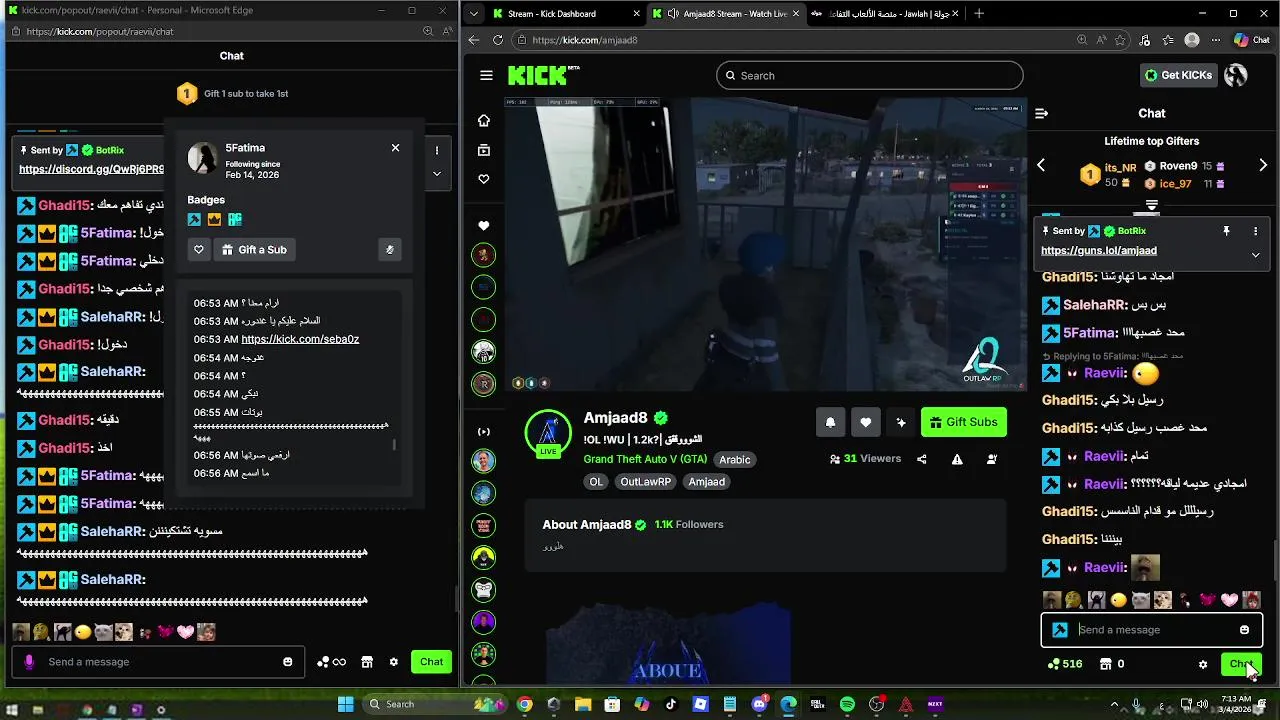Select the Arabic language tag
The image size is (1280, 720).
(x=735, y=460)
